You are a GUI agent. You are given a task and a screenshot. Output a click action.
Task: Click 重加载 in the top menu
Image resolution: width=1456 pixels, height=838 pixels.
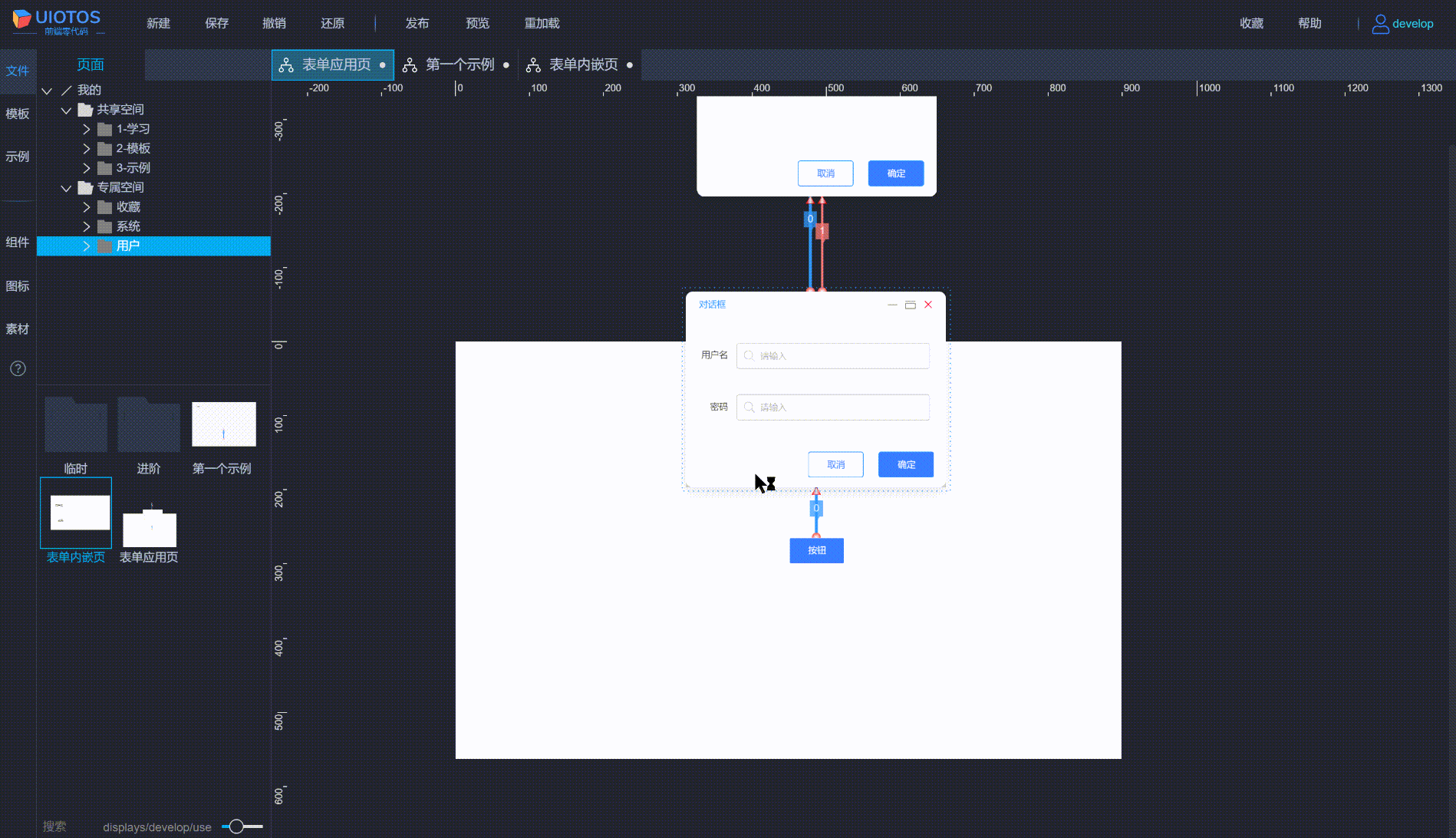(x=542, y=24)
